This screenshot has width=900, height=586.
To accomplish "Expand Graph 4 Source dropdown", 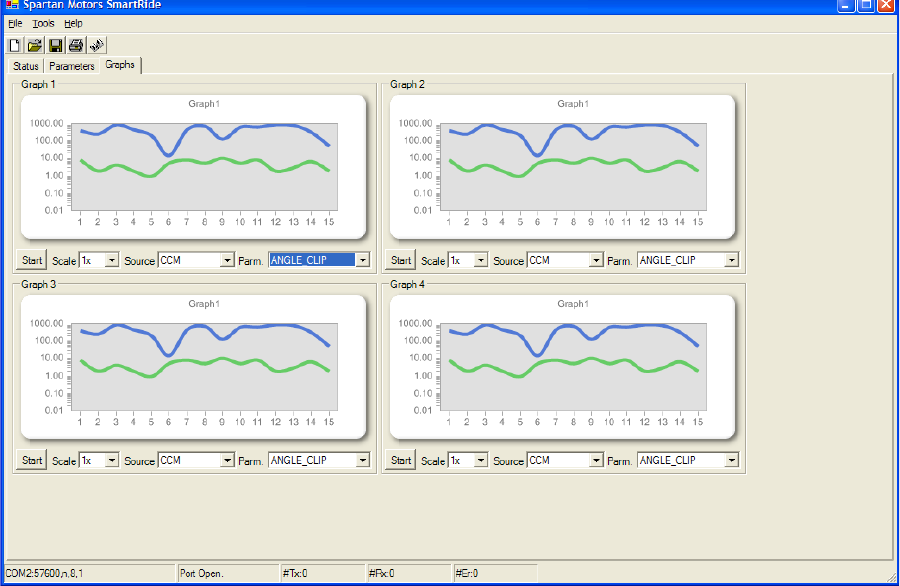I will [596, 460].
